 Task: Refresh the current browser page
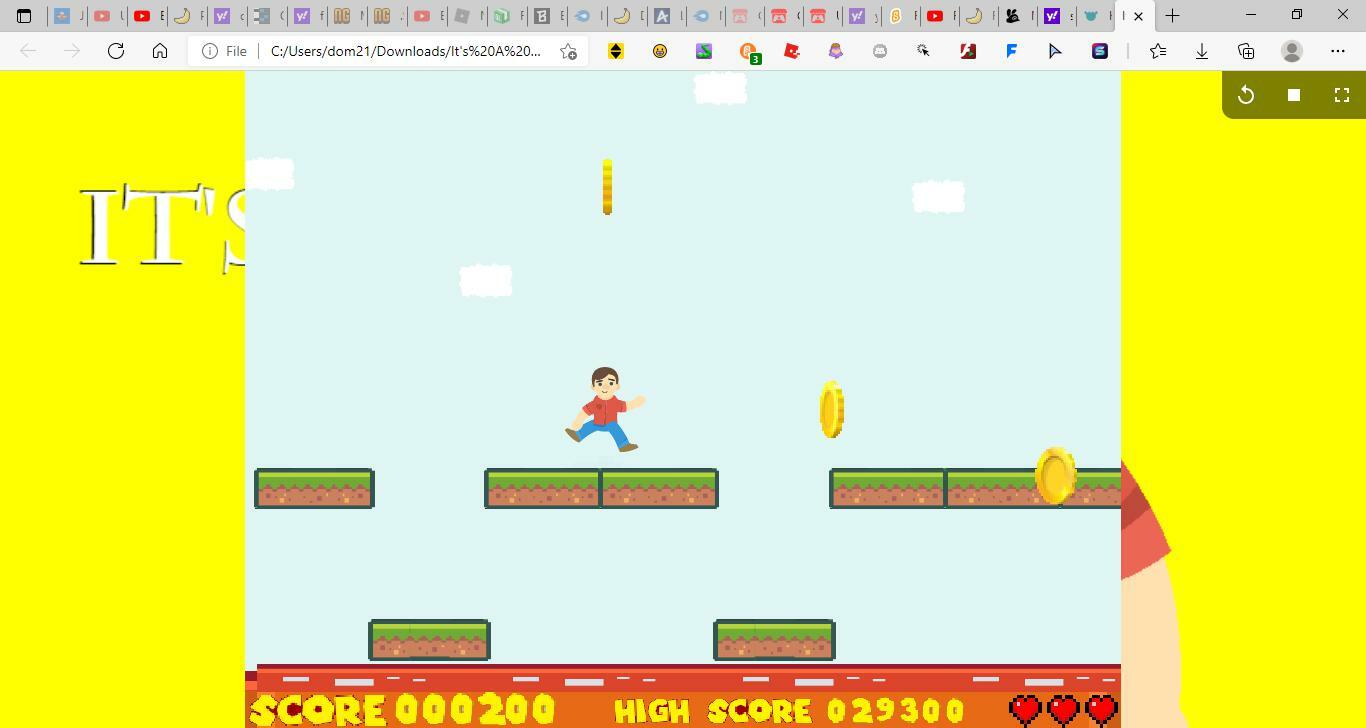(116, 51)
